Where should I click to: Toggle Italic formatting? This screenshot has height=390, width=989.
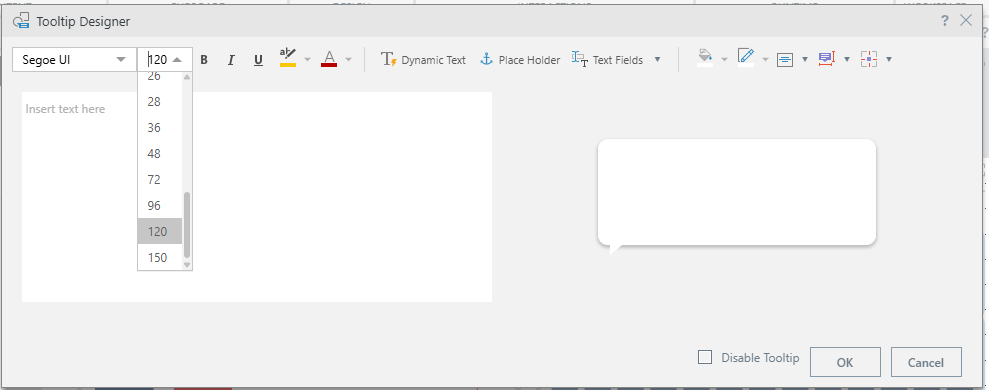pos(231,60)
